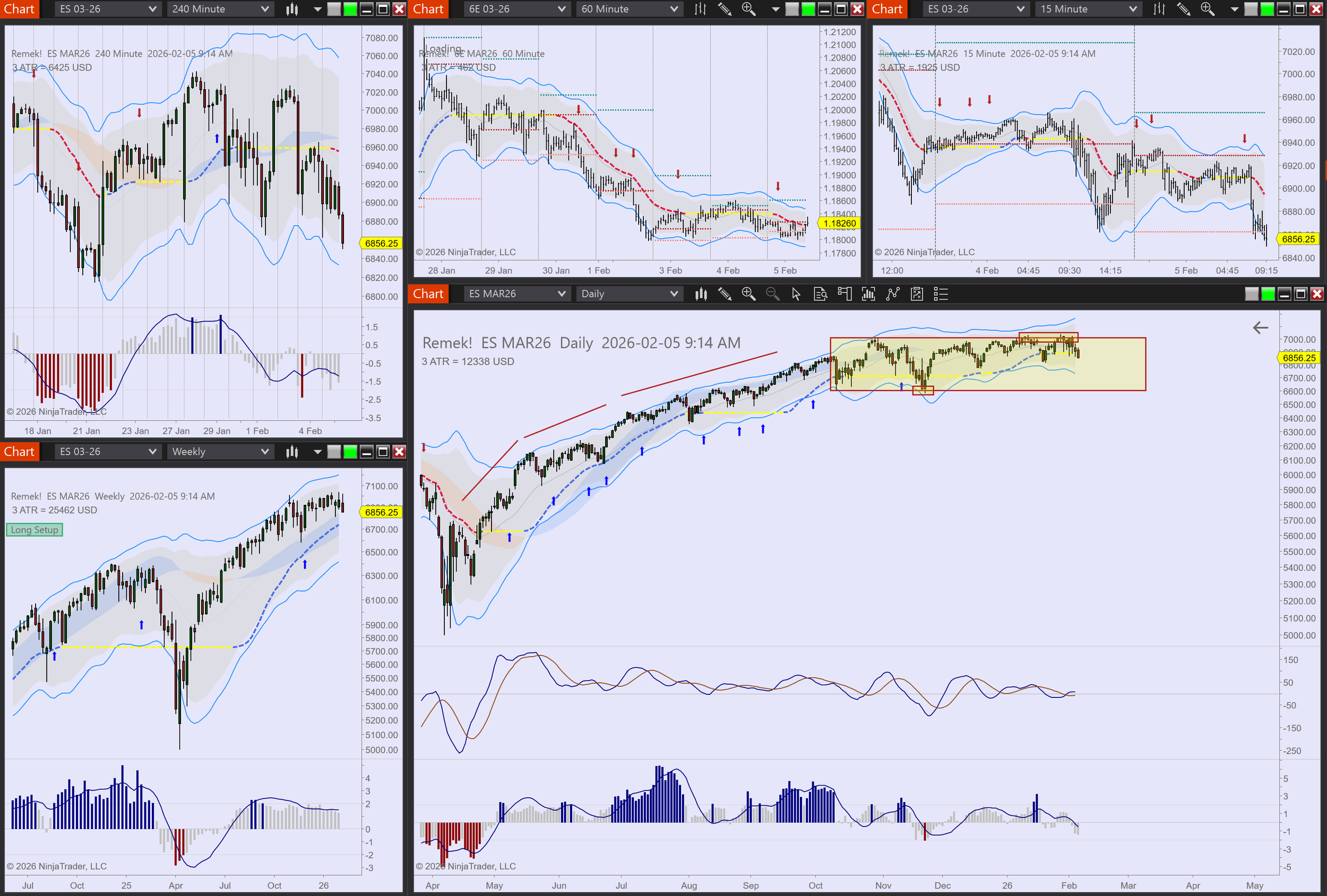Click Chart tab of Daily window
The image size is (1327, 896).
coord(428,294)
